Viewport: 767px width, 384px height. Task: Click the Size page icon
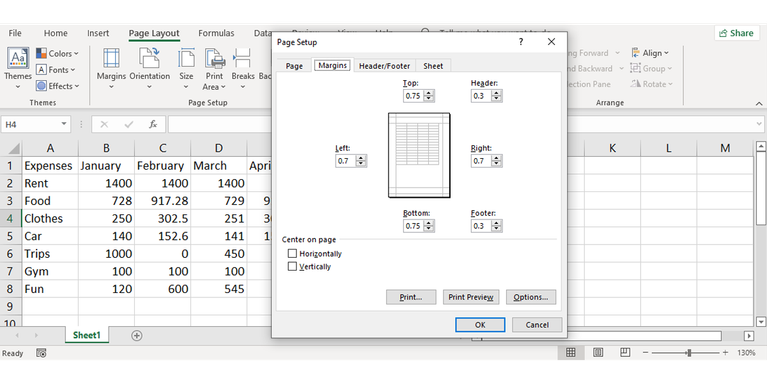pyautogui.click(x=186, y=58)
